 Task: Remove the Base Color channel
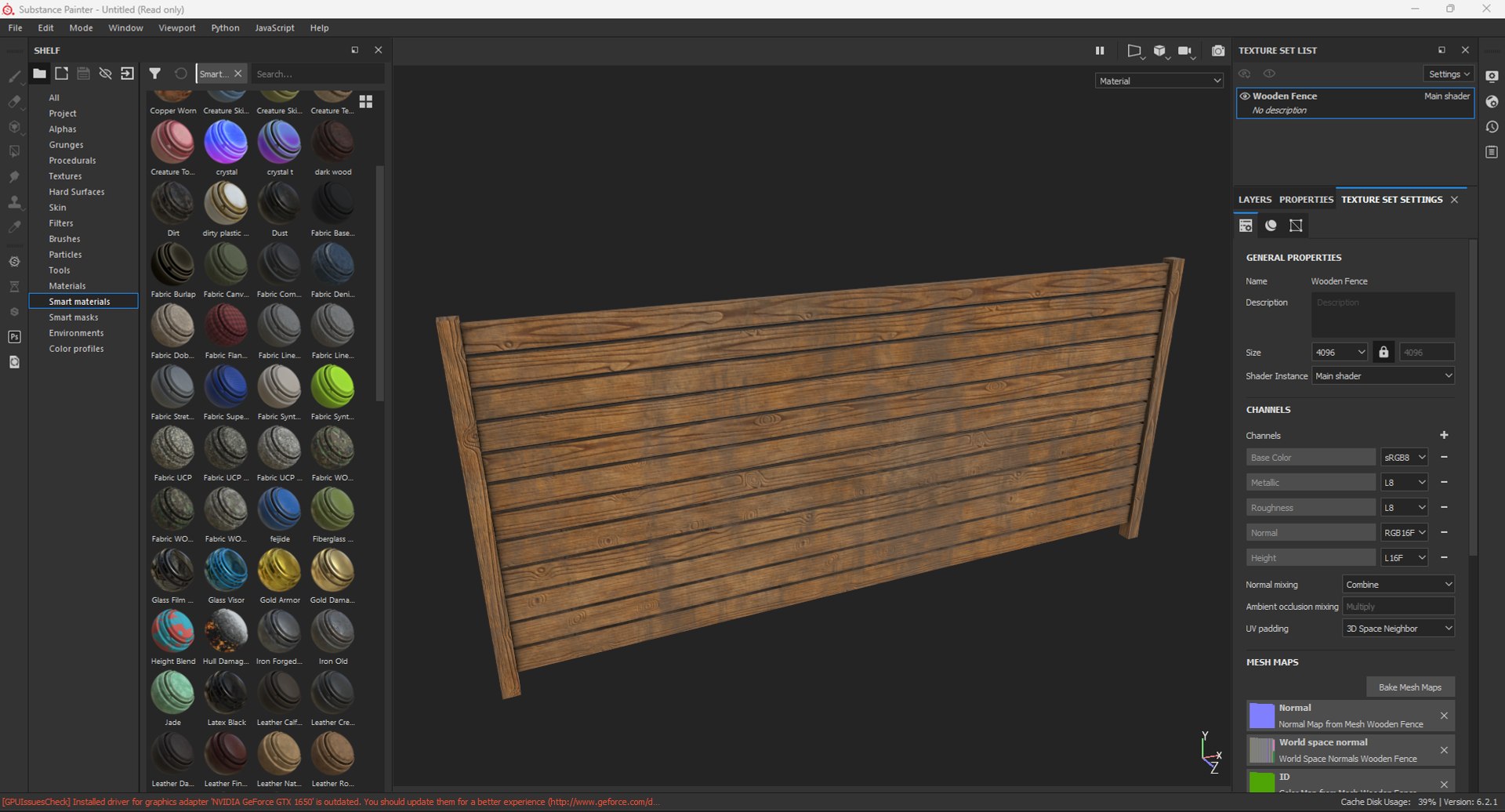[1444, 458]
